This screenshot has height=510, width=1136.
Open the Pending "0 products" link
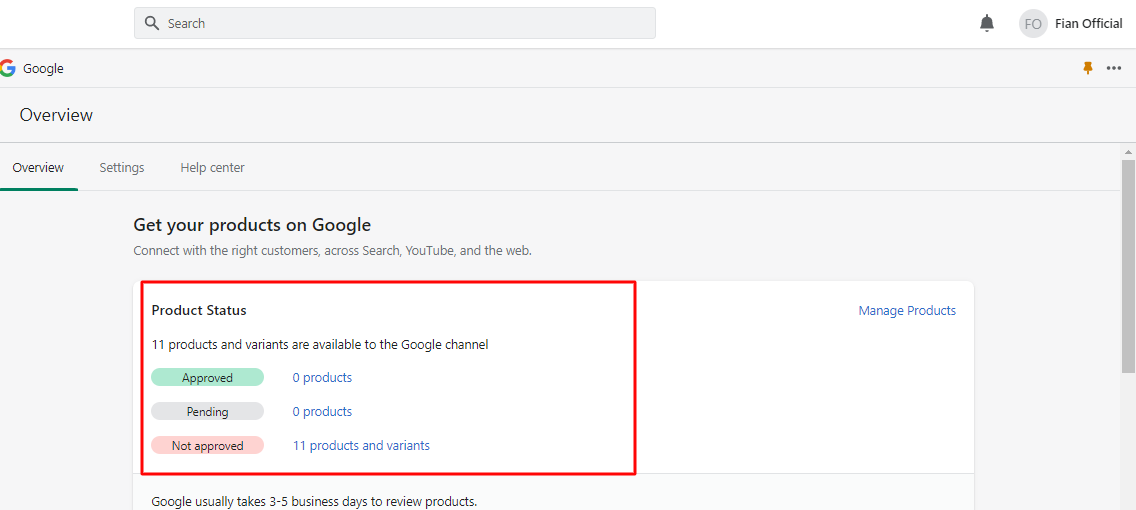322,412
